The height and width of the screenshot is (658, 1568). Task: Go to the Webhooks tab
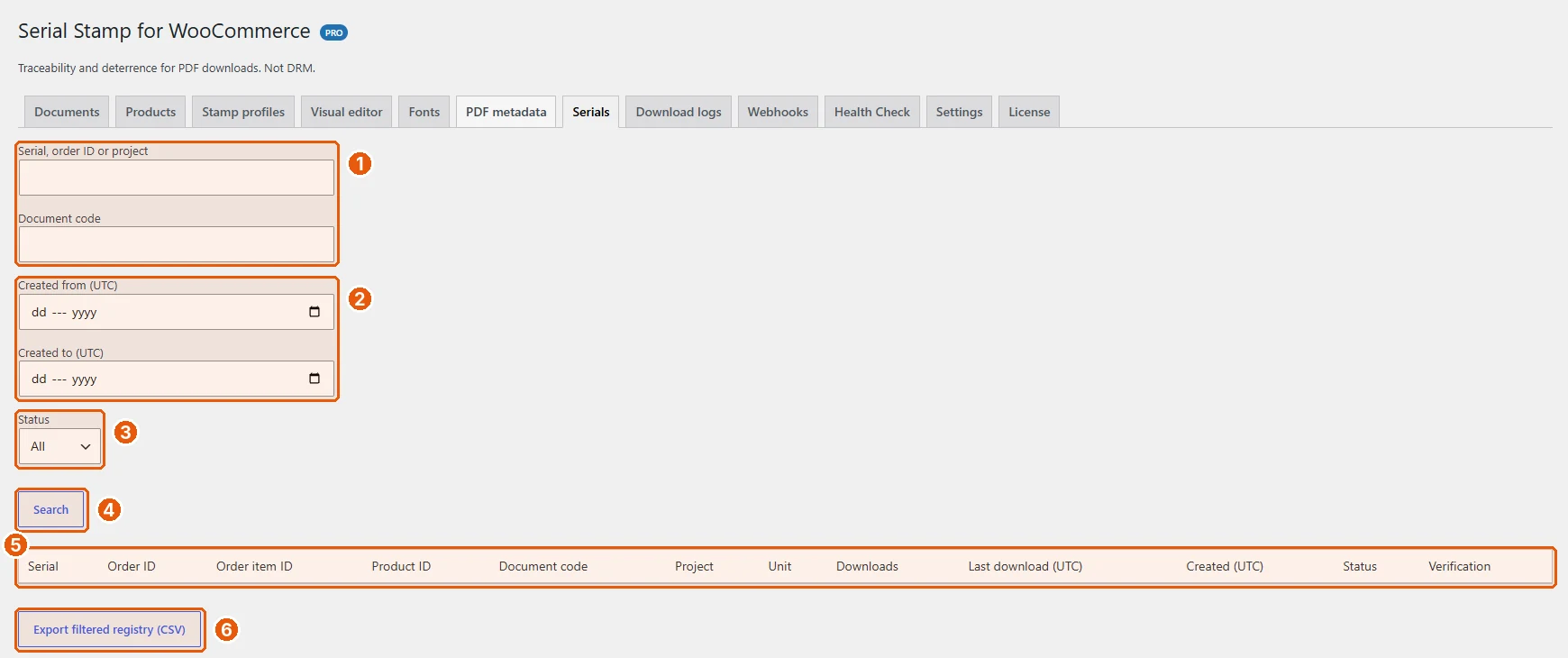point(778,112)
